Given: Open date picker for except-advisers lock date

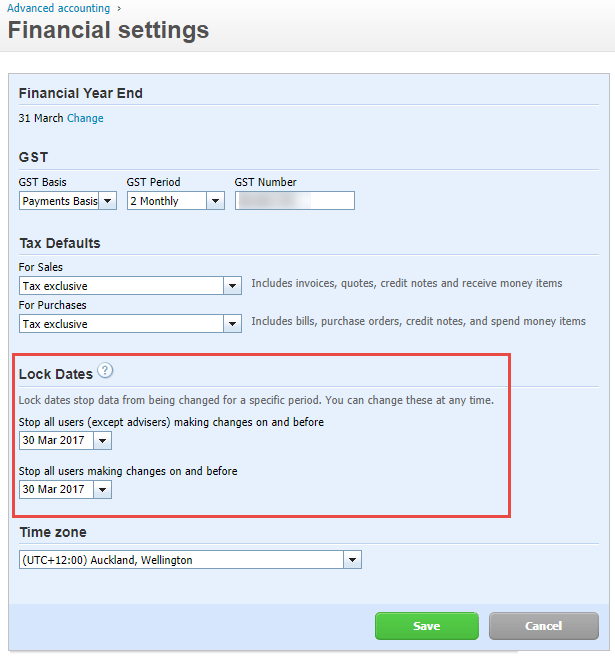Looking at the screenshot, I should 103,441.
